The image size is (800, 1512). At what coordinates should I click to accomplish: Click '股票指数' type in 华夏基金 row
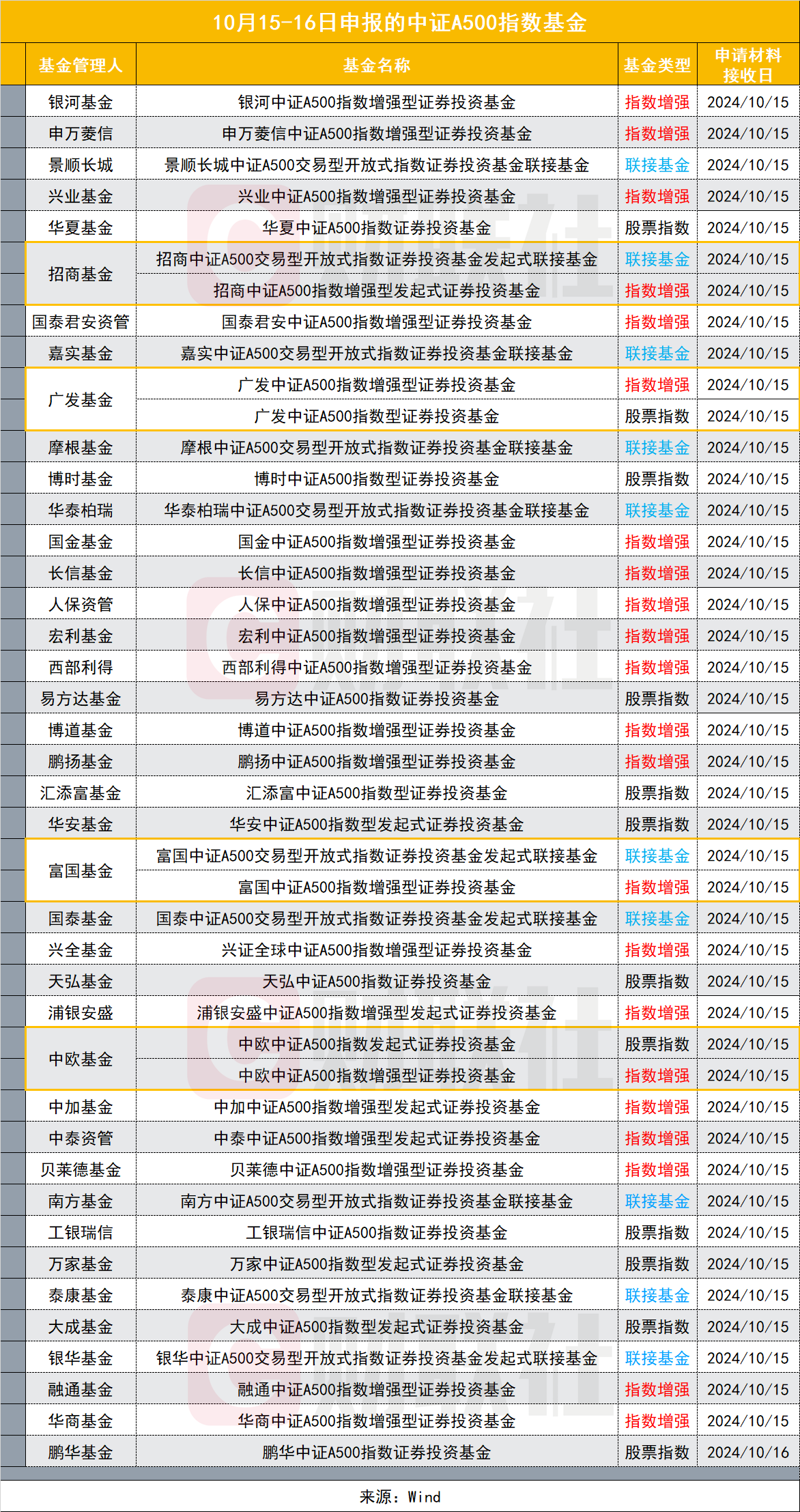(657, 227)
